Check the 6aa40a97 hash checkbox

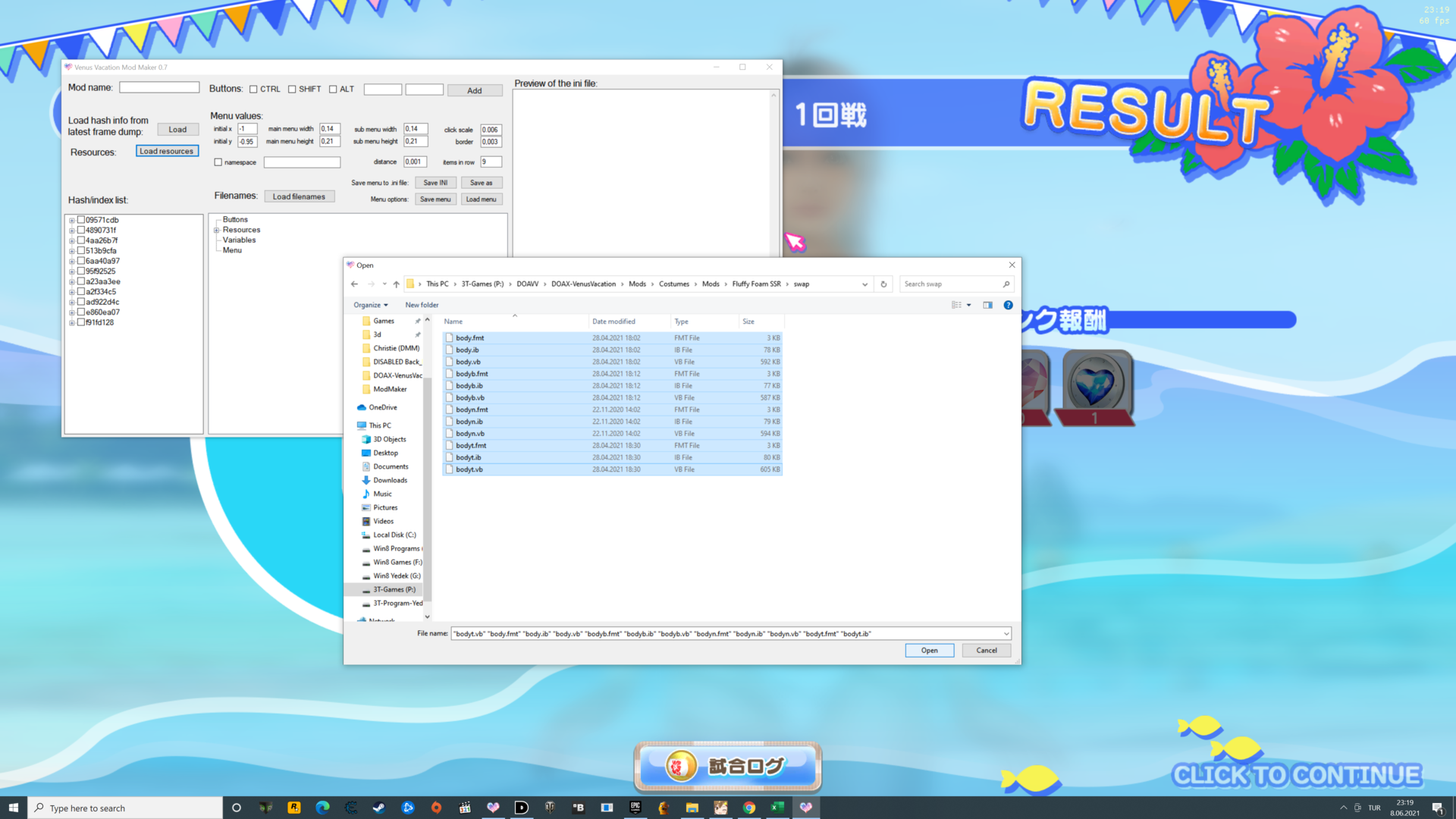pyautogui.click(x=81, y=261)
